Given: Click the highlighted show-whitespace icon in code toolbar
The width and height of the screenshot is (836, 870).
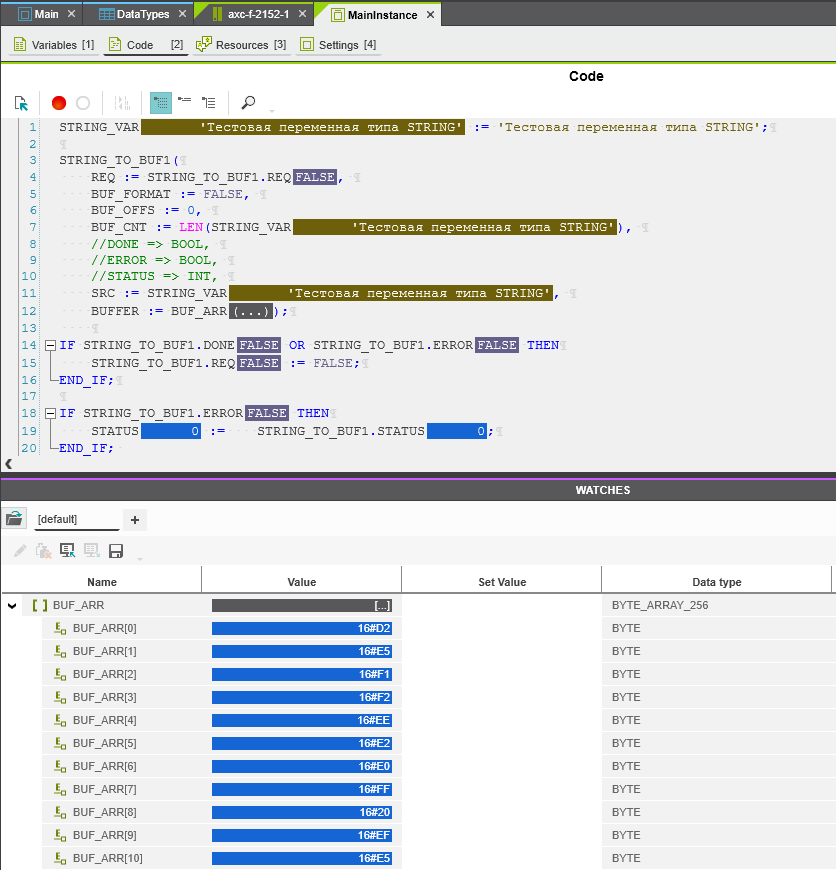Looking at the screenshot, I should (161, 103).
